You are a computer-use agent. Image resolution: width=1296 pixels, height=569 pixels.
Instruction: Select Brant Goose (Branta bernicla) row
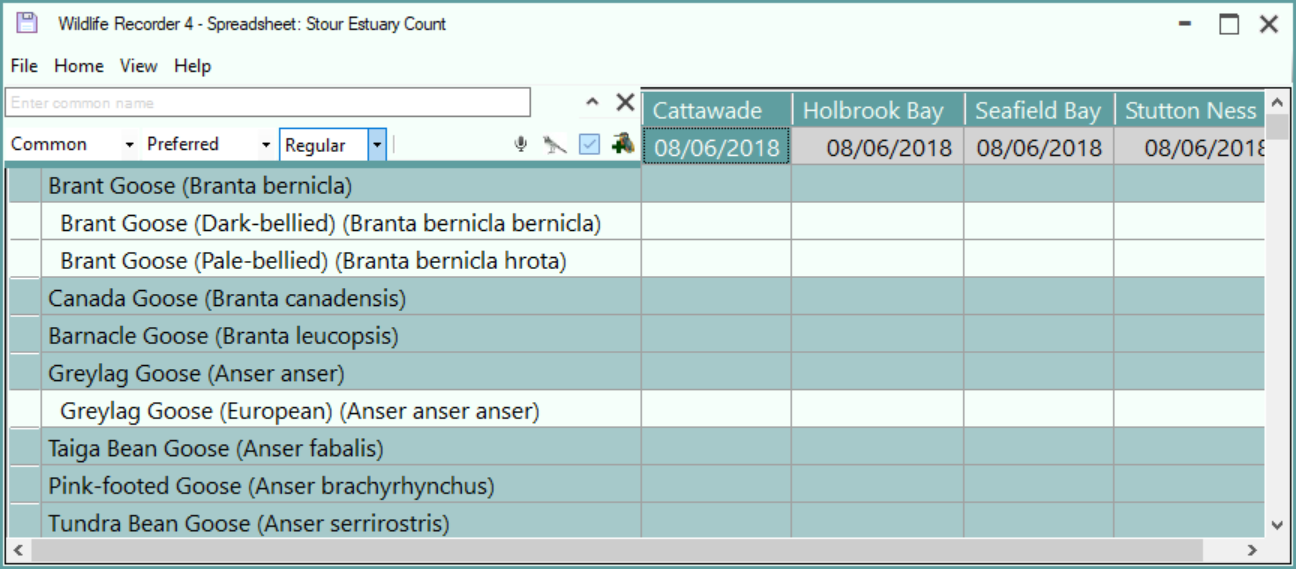(x=340, y=185)
